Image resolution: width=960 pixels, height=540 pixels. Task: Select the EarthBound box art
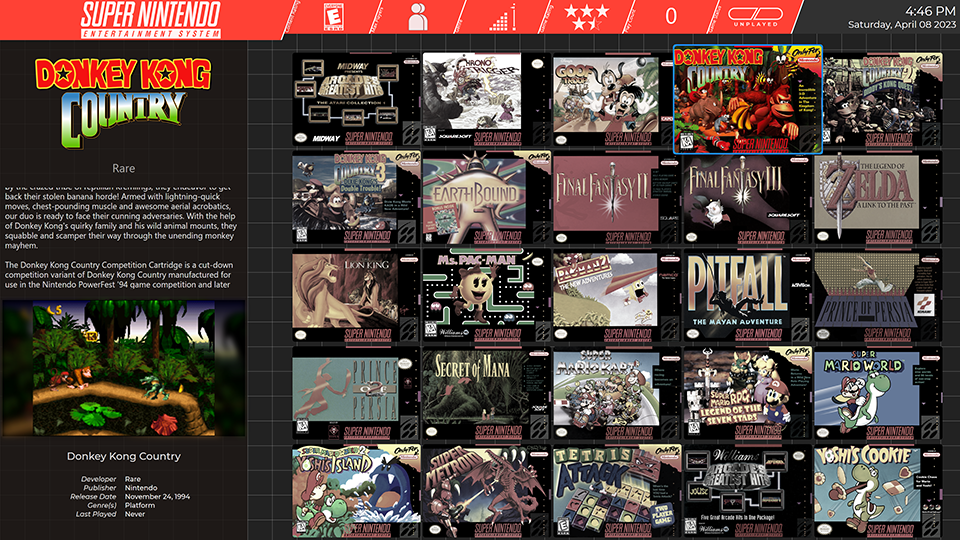pyautogui.click(x=486, y=197)
